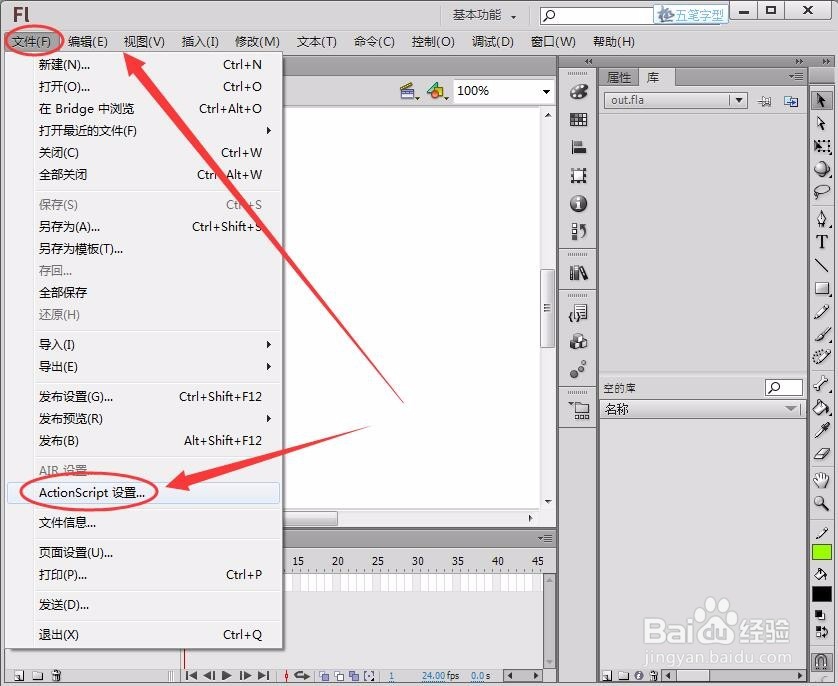Toggle onion skin outlines view
The height and width of the screenshot is (686, 838).
(339, 677)
